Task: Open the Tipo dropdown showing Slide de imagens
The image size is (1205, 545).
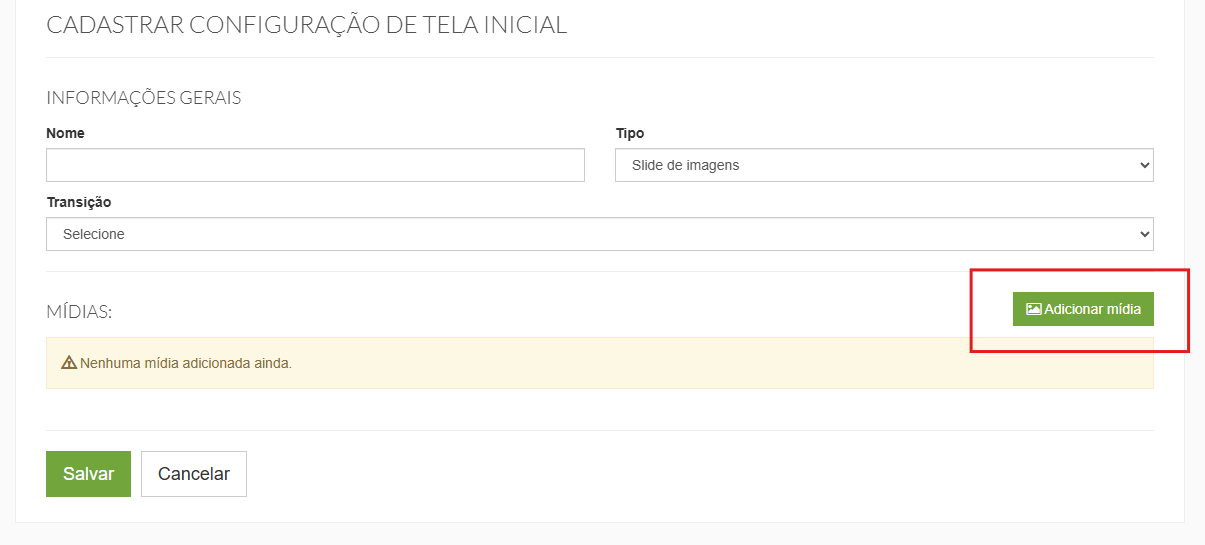Action: coord(884,165)
